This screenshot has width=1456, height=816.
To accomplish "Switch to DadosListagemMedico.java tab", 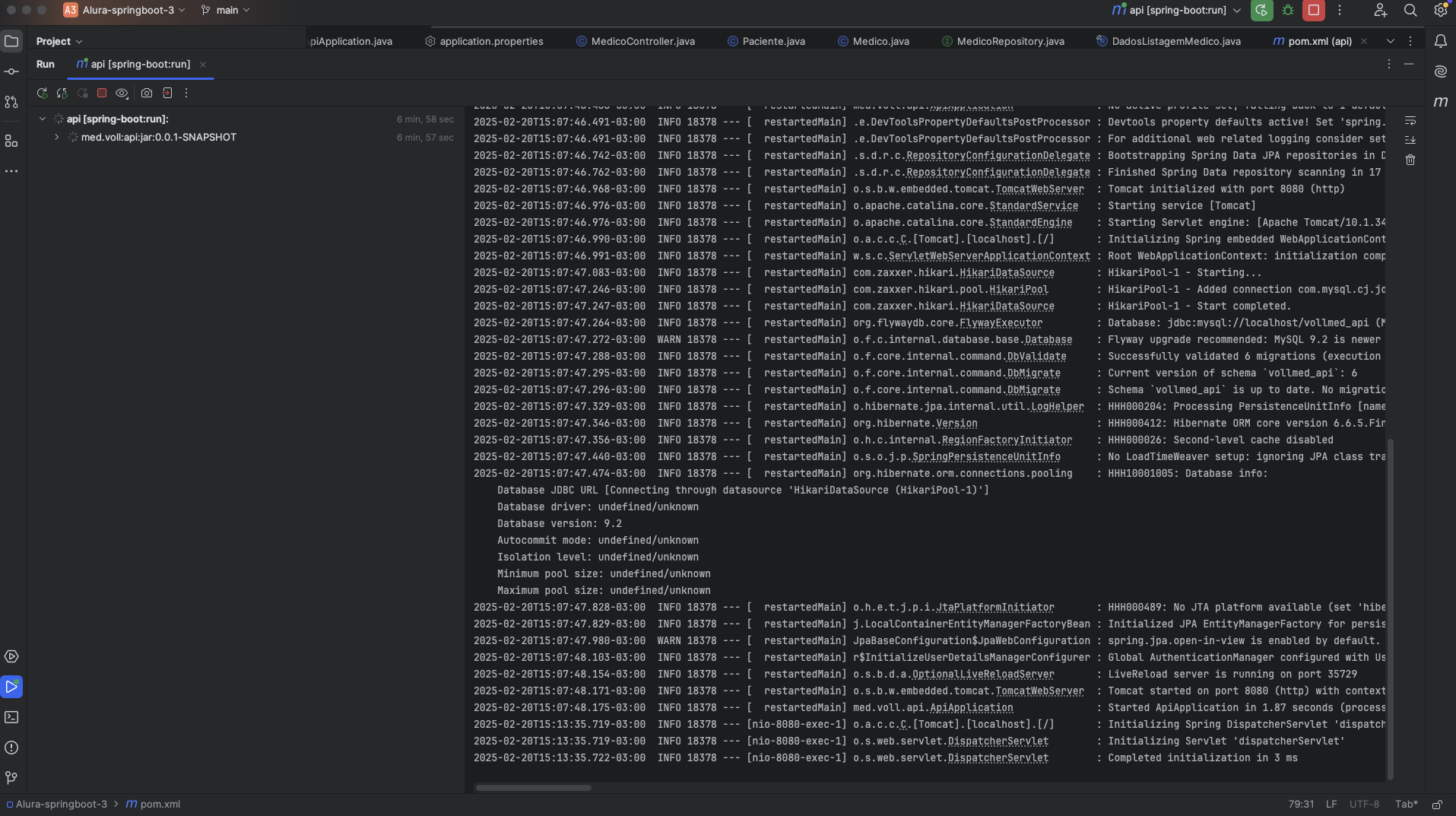I will pos(1169,41).
